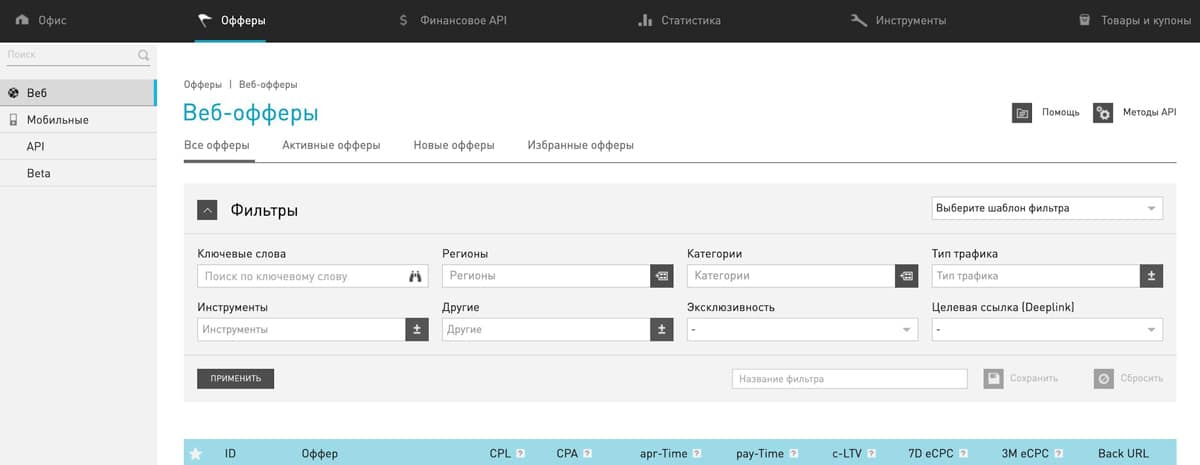Image resolution: width=1200 pixels, height=465 pixels.
Task: Focus the Инструменты filter field
Action: coord(301,329)
